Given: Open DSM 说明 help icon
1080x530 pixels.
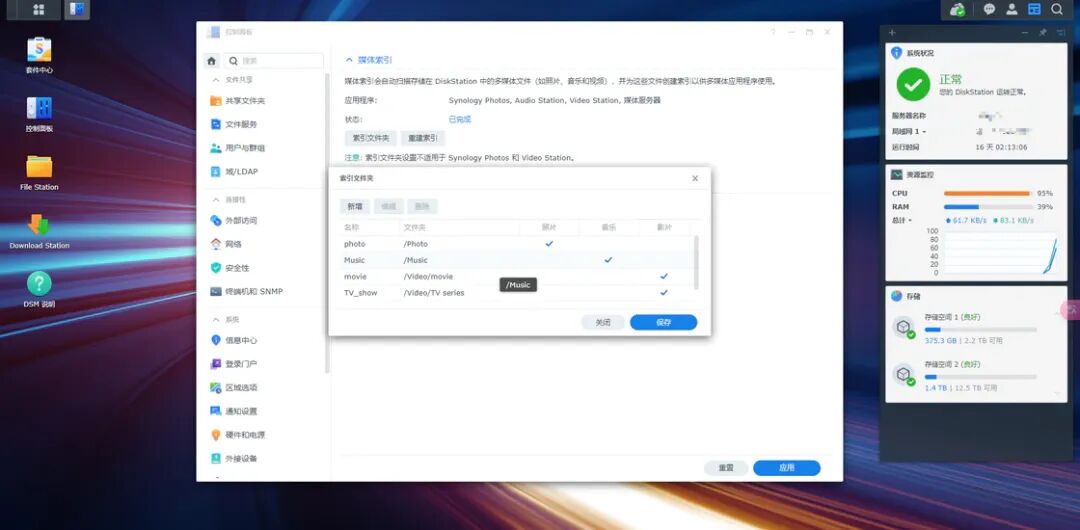Looking at the screenshot, I should (x=39, y=289).
